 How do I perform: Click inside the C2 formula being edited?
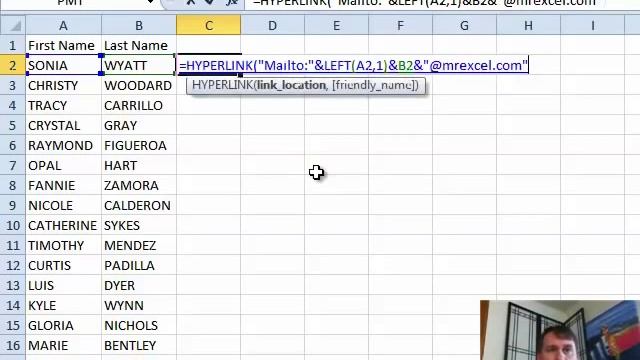[x=353, y=65]
